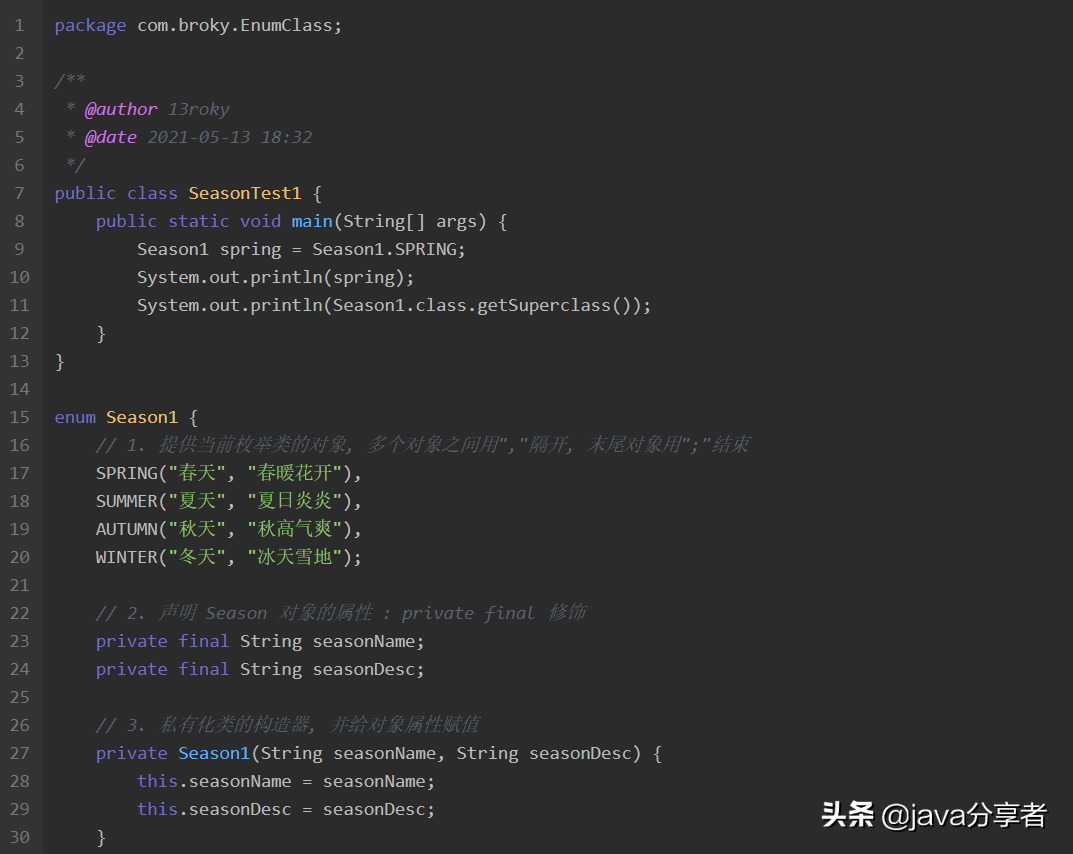Screen dimensions: 1073x854
Task: Click Season1.SPRING on line 9
Action: pos(385,250)
